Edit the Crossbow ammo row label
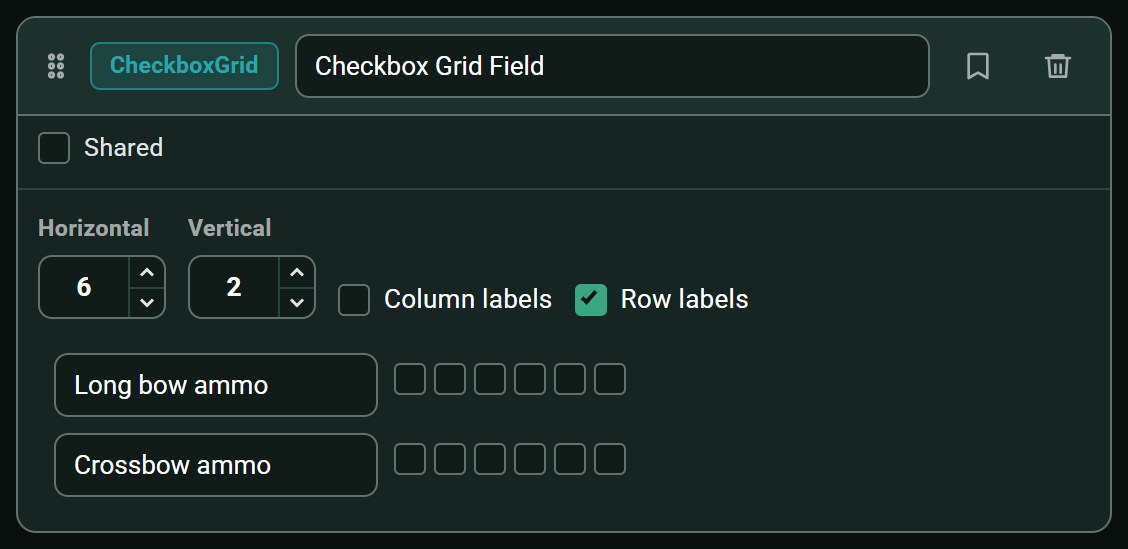Screen dimensions: 1128x549 pyautogui.click(x=216, y=465)
